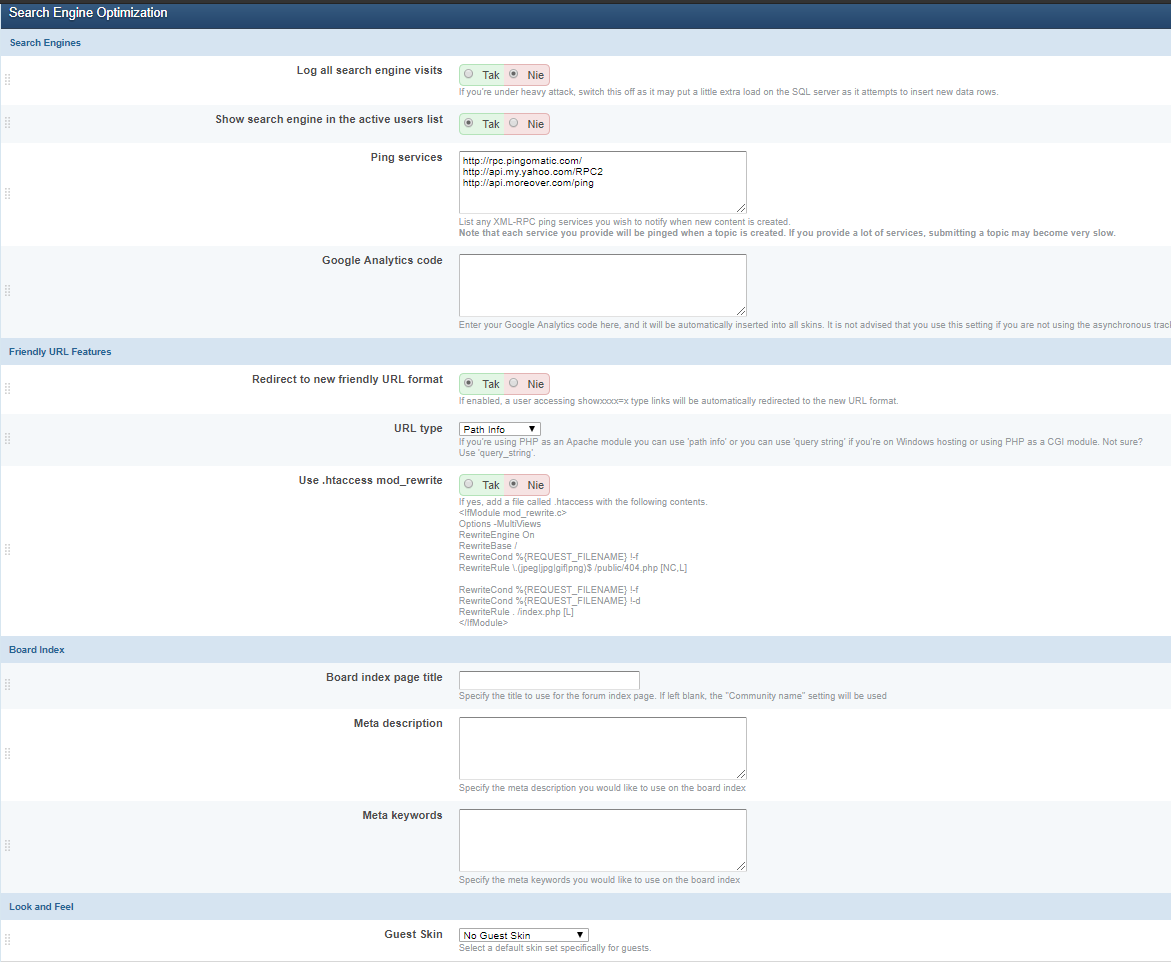Click the Meta description text area
Screen dimensions: 1171x962
(602, 748)
